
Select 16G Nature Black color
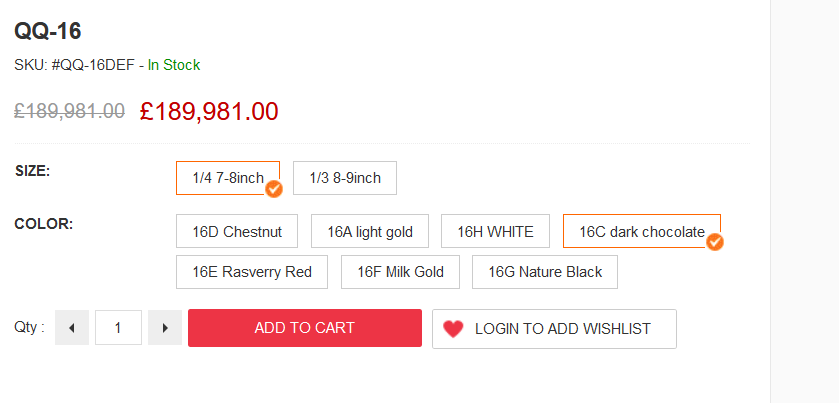click(545, 272)
